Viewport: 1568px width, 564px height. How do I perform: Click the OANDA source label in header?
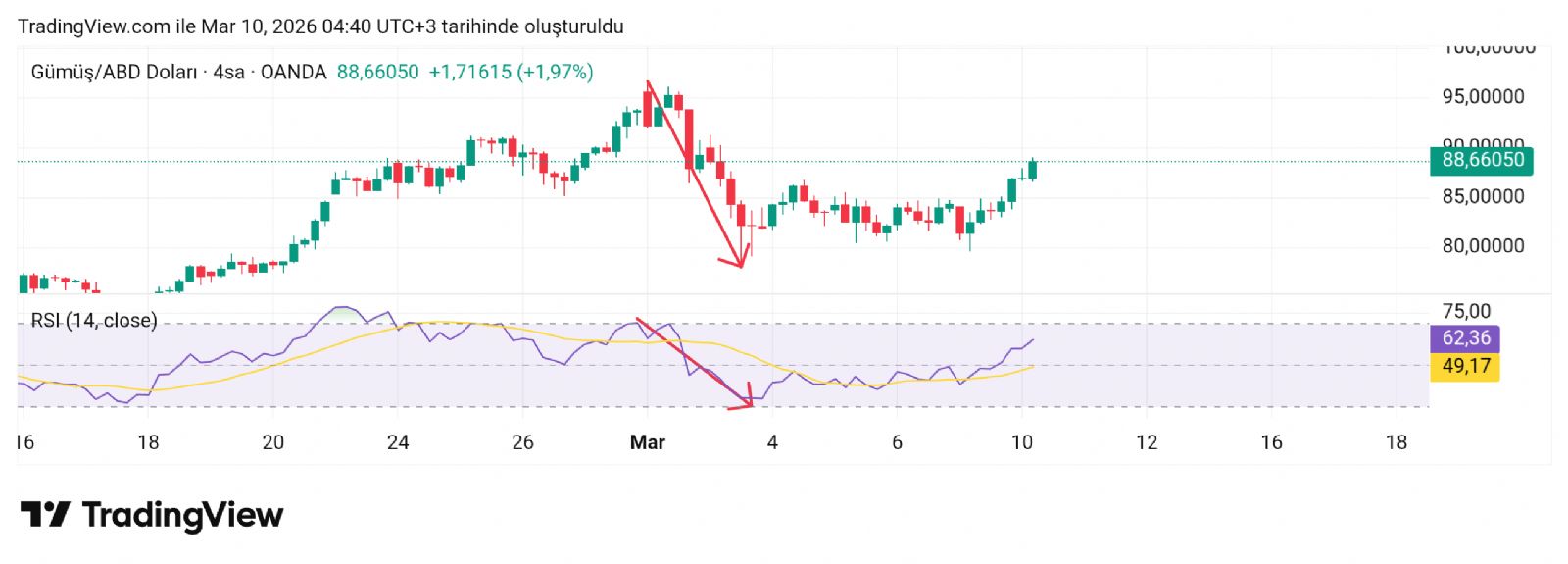(293, 72)
